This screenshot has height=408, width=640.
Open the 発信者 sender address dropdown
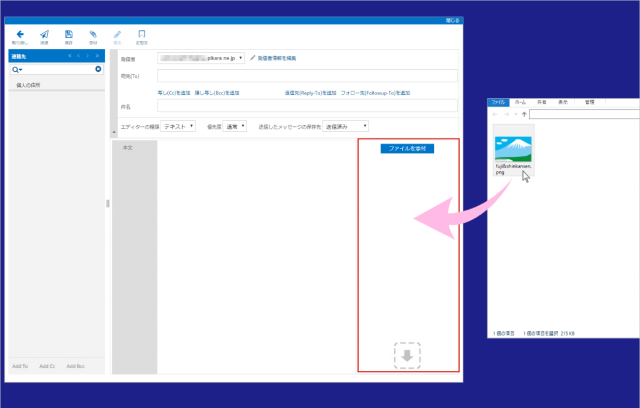(241, 58)
